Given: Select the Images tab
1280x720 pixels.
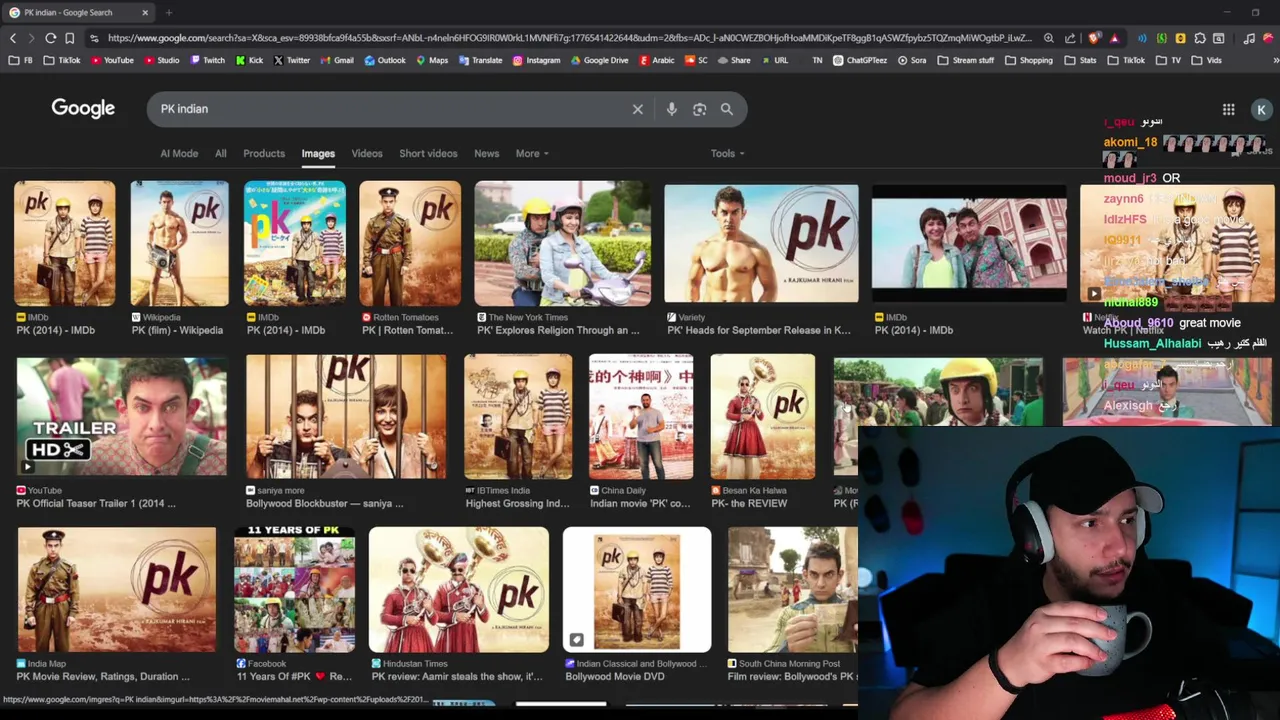Looking at the screenshot, I should pyautogui.click(x=318, y=153).
